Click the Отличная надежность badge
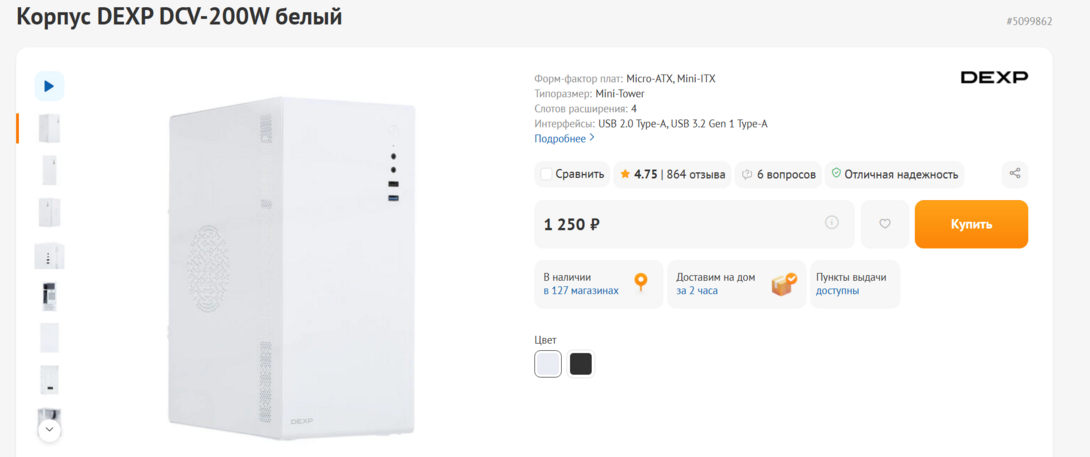 (894, 174)
